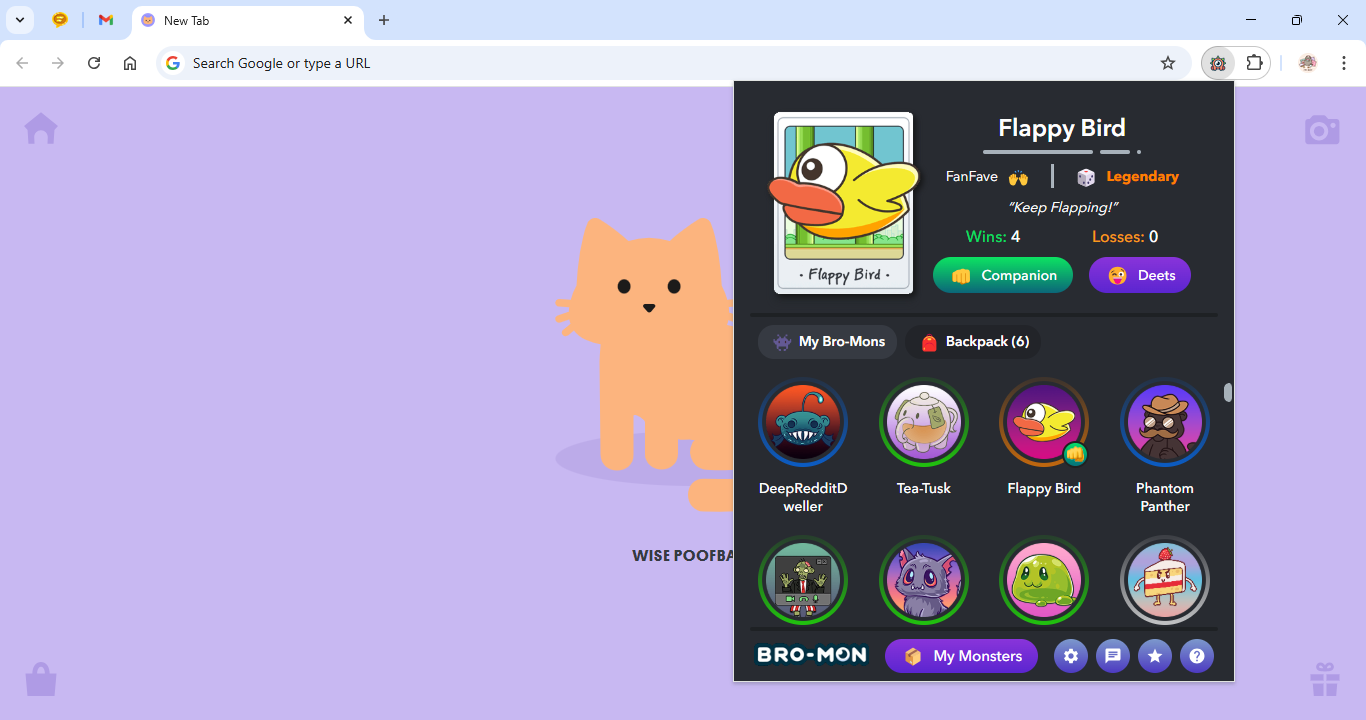This screenshot has width=1366, height=720.
Task: Open the shopping bag icon
Action: (41, 679)
